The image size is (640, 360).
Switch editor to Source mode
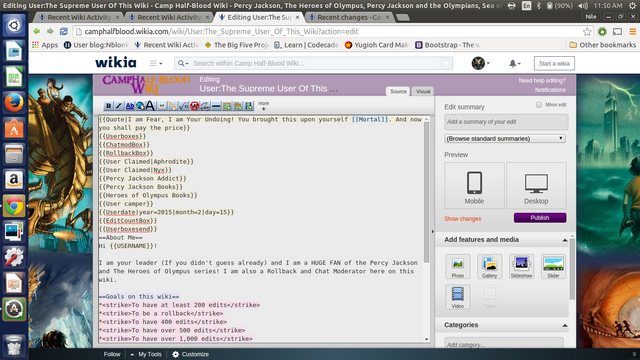pos(398,91)
